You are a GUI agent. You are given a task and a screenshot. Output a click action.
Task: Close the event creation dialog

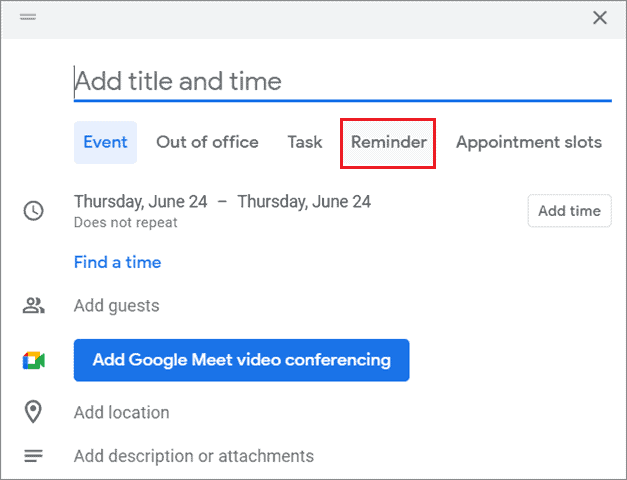coord(600,18)
